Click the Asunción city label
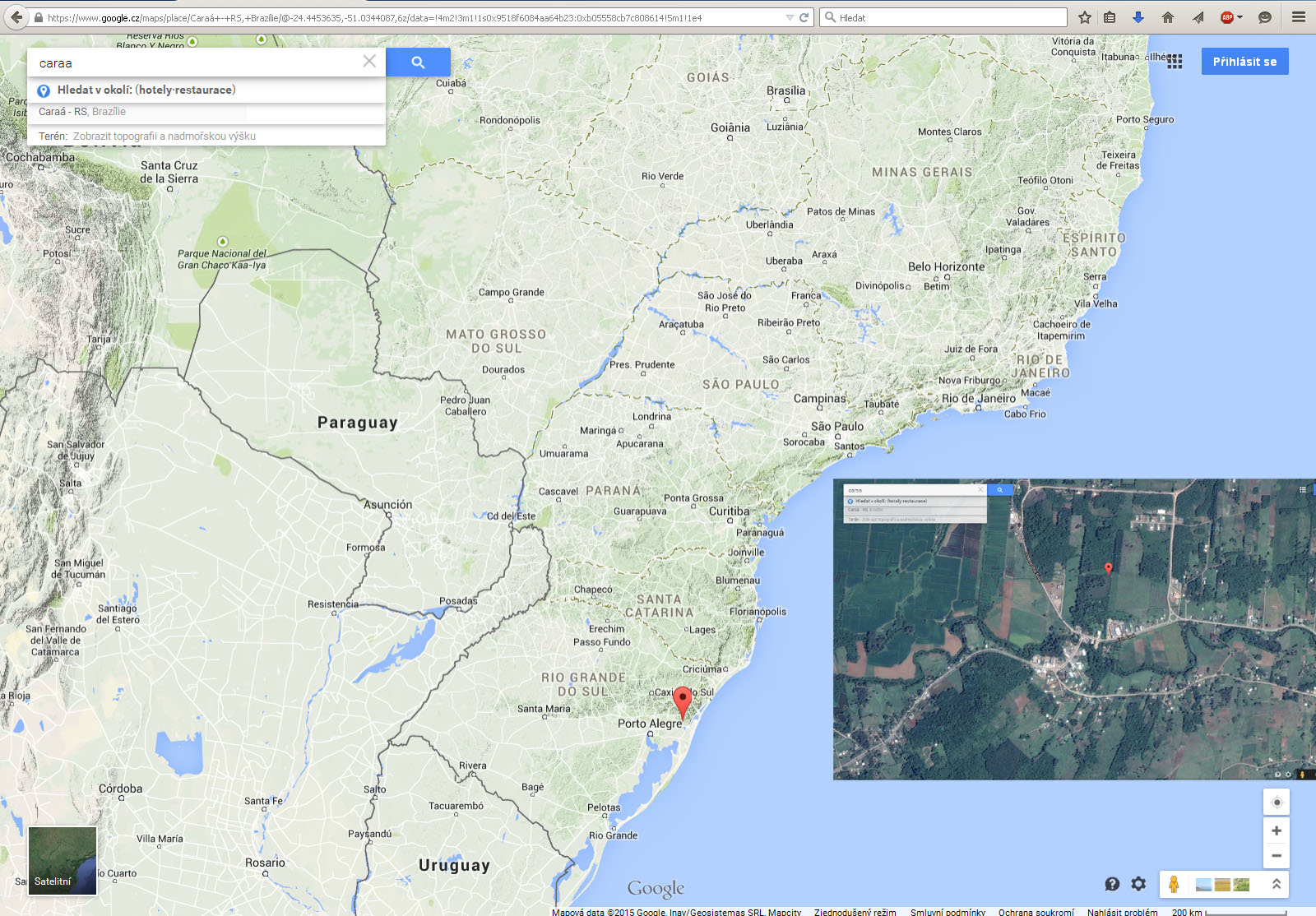Viewport: 1316px width, 916px height. pos(388,505)
